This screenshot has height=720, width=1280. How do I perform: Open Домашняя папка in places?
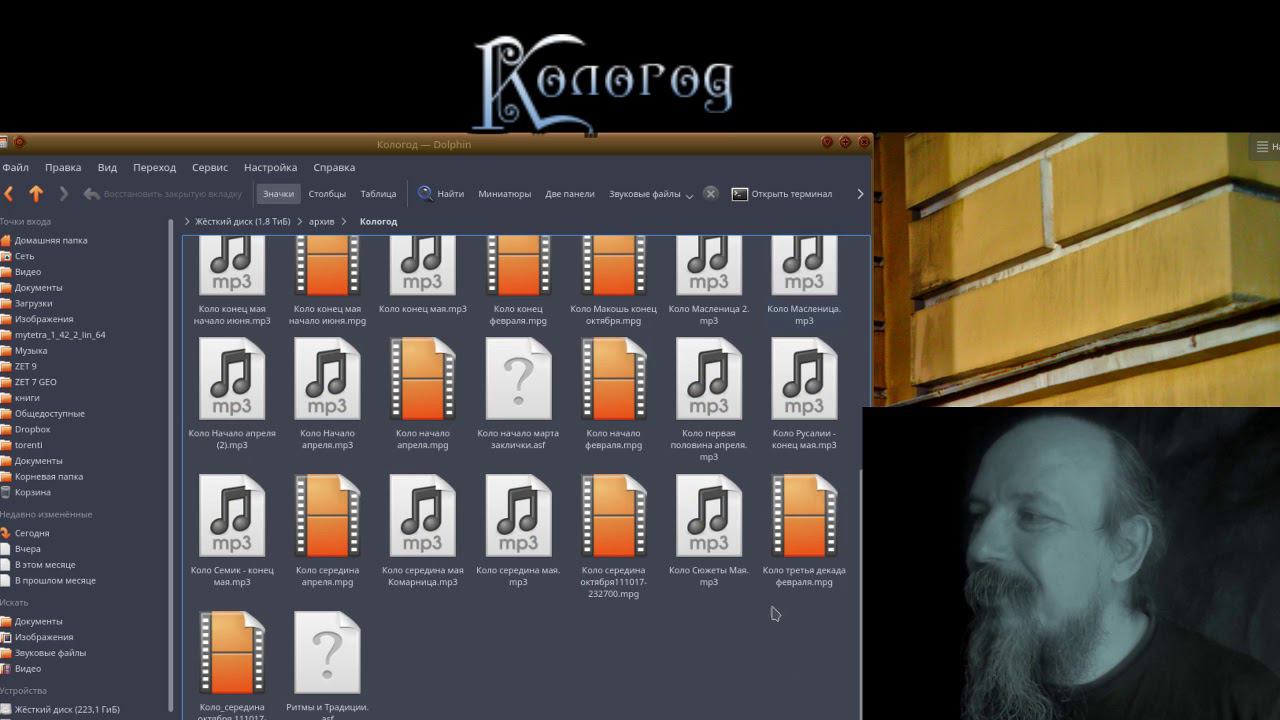point(50,240)
